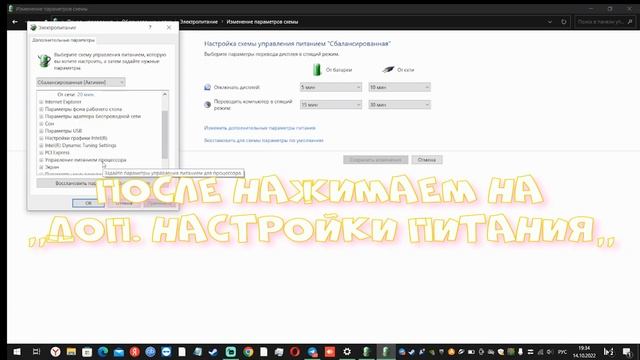640x360 pixels.
Task: Open link Изменить дополнительные параметры питания
Action: click(x=260, y=128)
